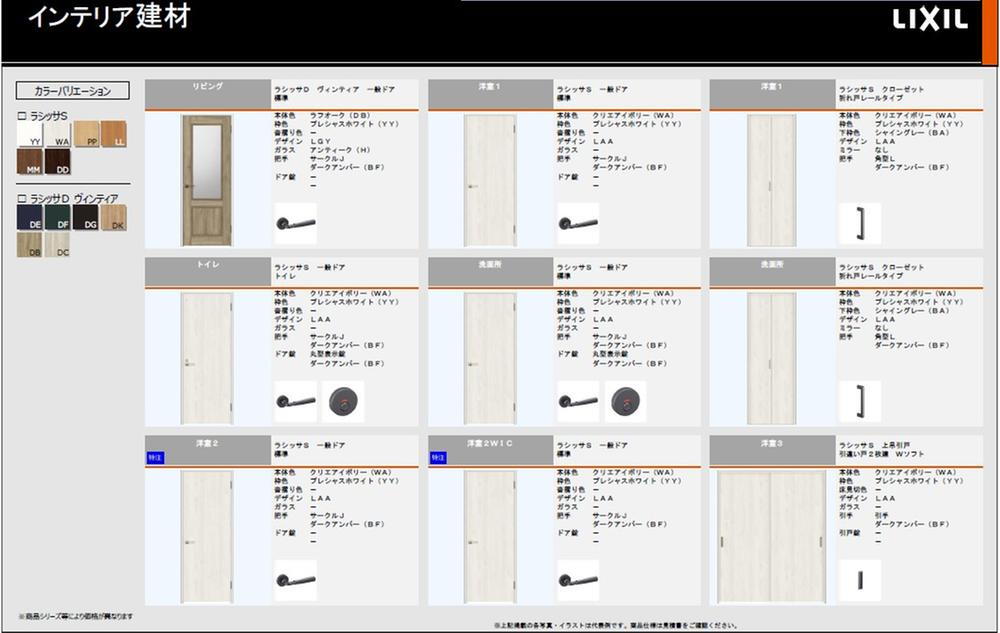Viewport: 1000px width, 633px height.
Task: Select the PP light wood swatch
Action: (86, 134)
